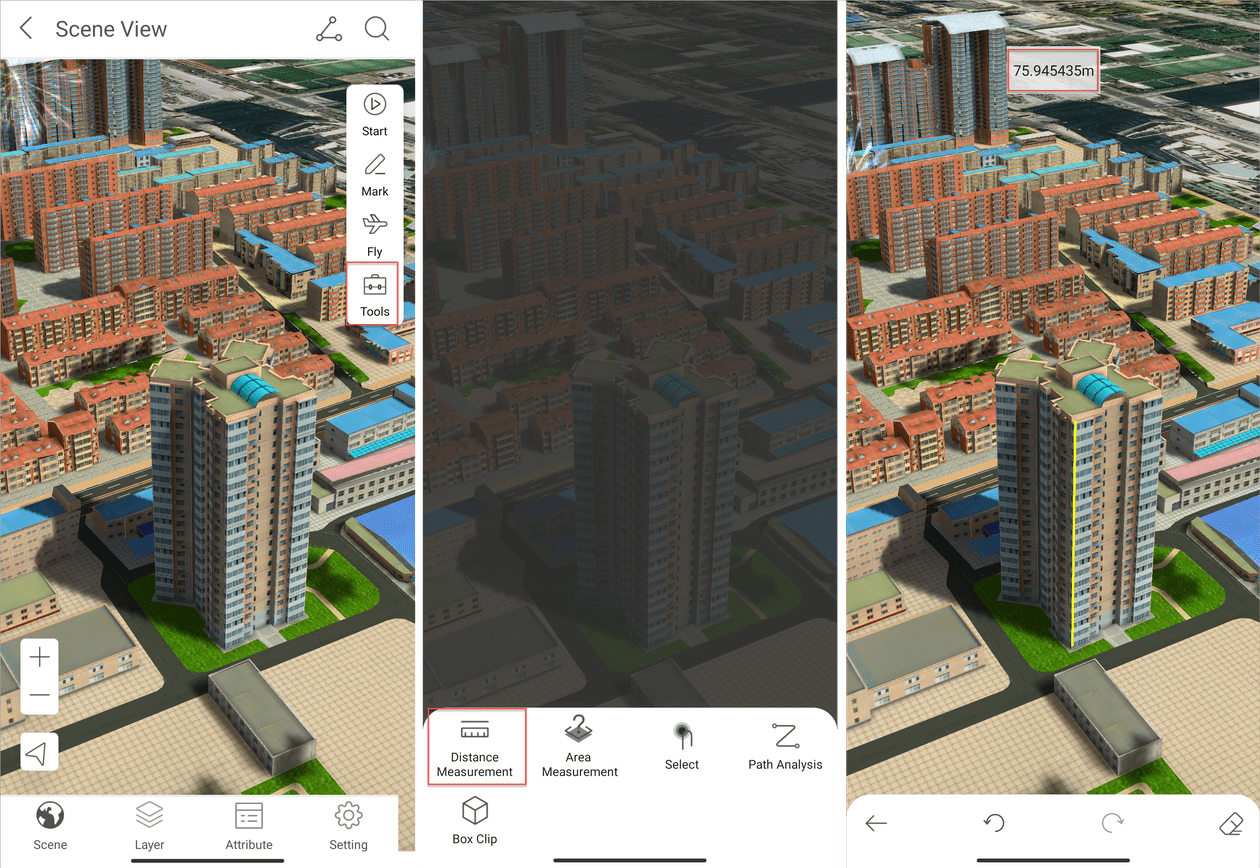Choose Distance Measurement tool
Screen dimensions: 1260x868
tap(475, 746)
